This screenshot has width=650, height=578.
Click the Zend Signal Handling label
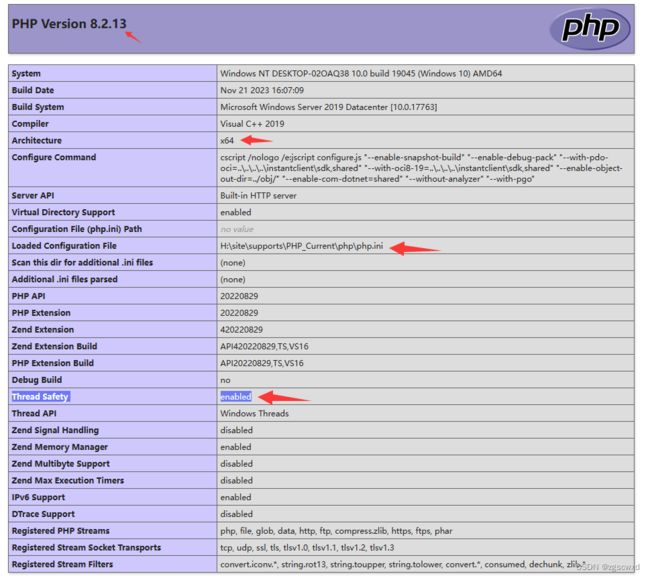pyautogui.click(x=55, y=430)
